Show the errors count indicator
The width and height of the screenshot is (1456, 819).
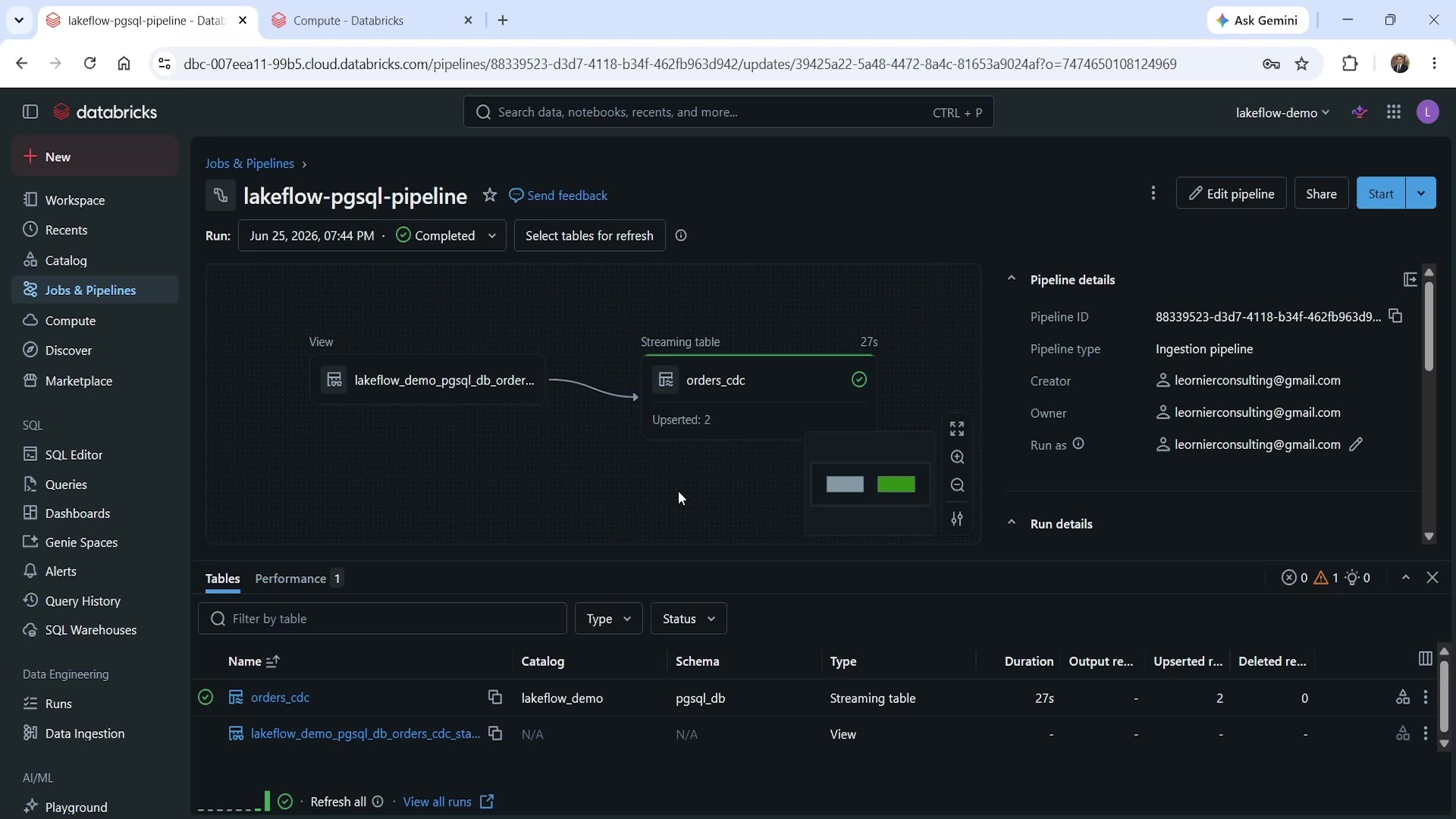(1294, 578)
